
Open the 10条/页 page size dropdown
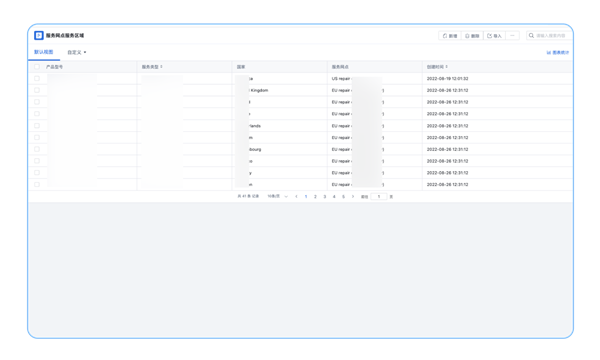[x=277, y=196]
